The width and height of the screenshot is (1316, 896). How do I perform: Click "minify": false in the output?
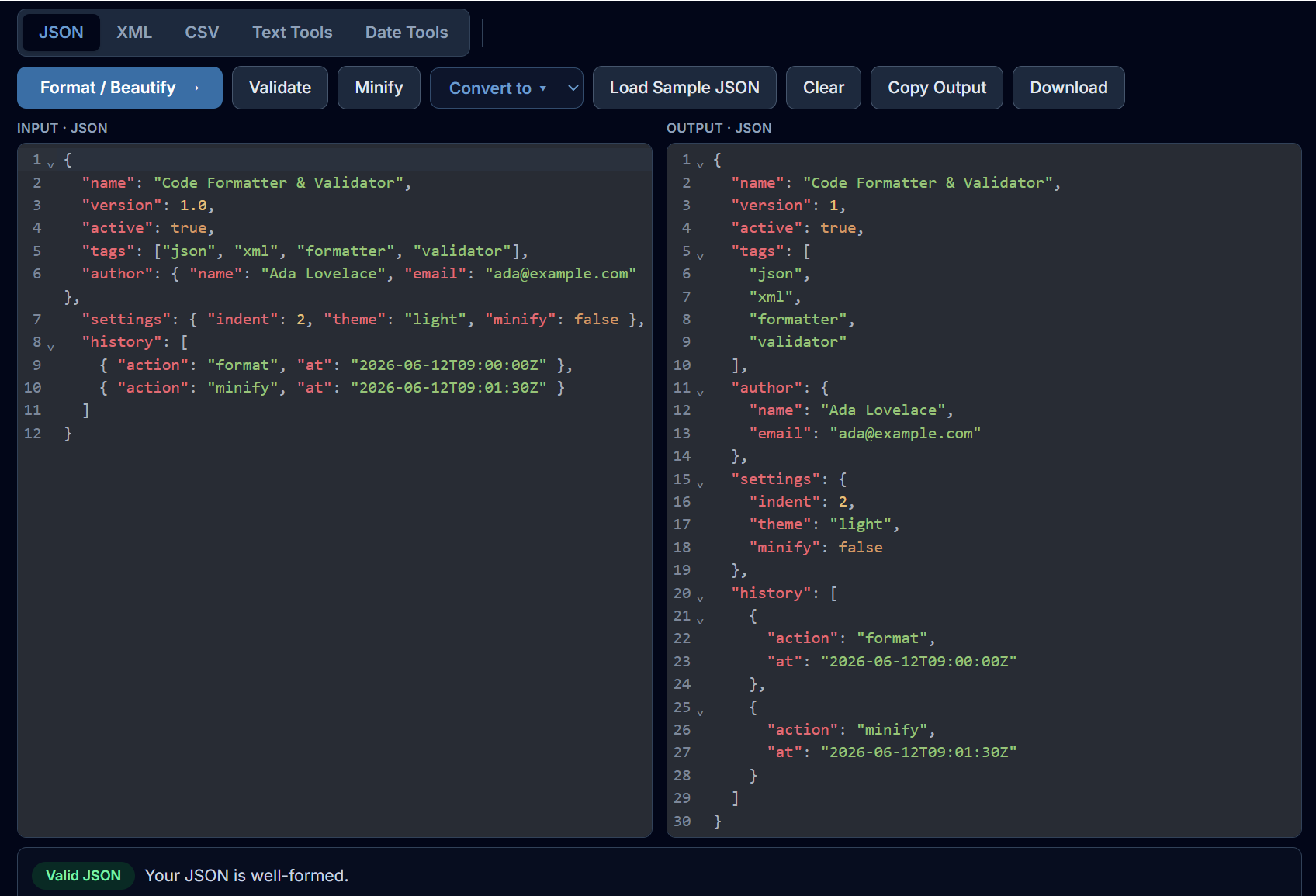pos(816,548)
